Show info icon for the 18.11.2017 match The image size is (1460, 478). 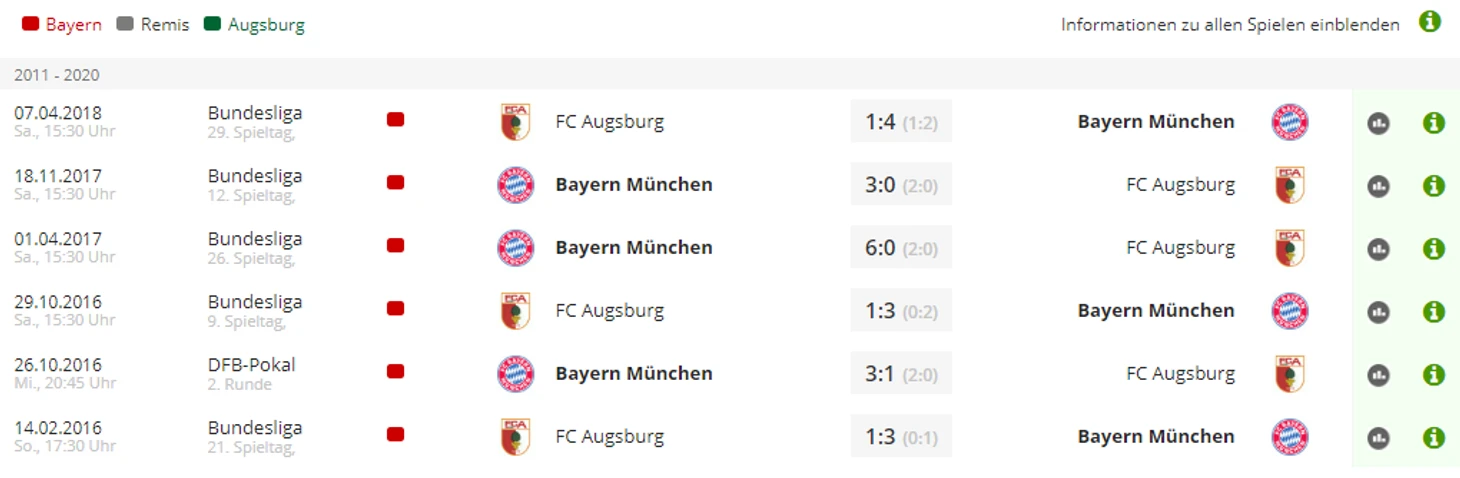click(x=1433, y=186)
